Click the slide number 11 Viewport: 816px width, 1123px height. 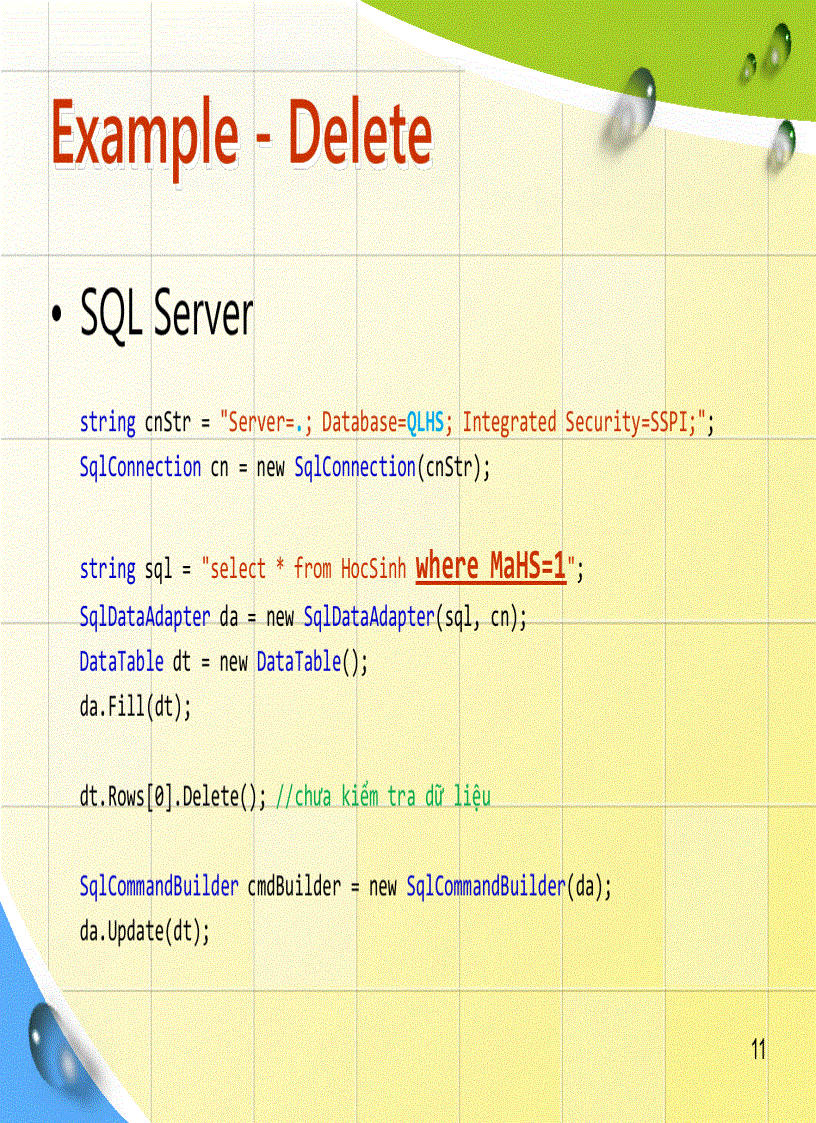pyautogui.click(x=757, y=1051)
